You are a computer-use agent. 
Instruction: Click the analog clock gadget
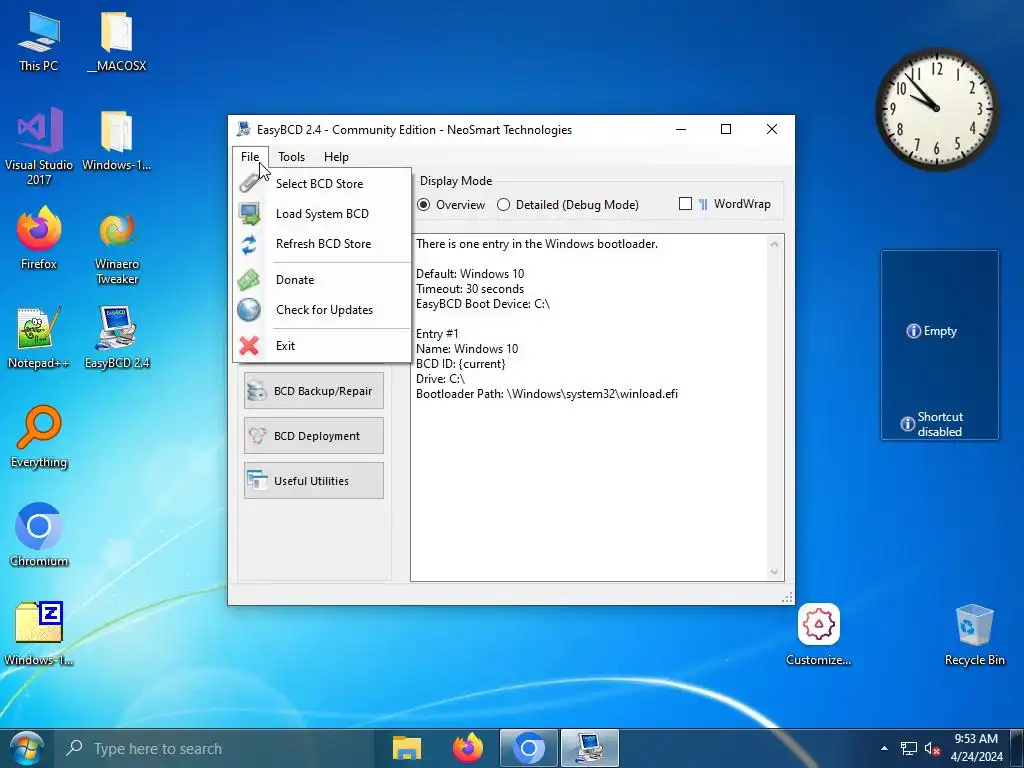936,108
